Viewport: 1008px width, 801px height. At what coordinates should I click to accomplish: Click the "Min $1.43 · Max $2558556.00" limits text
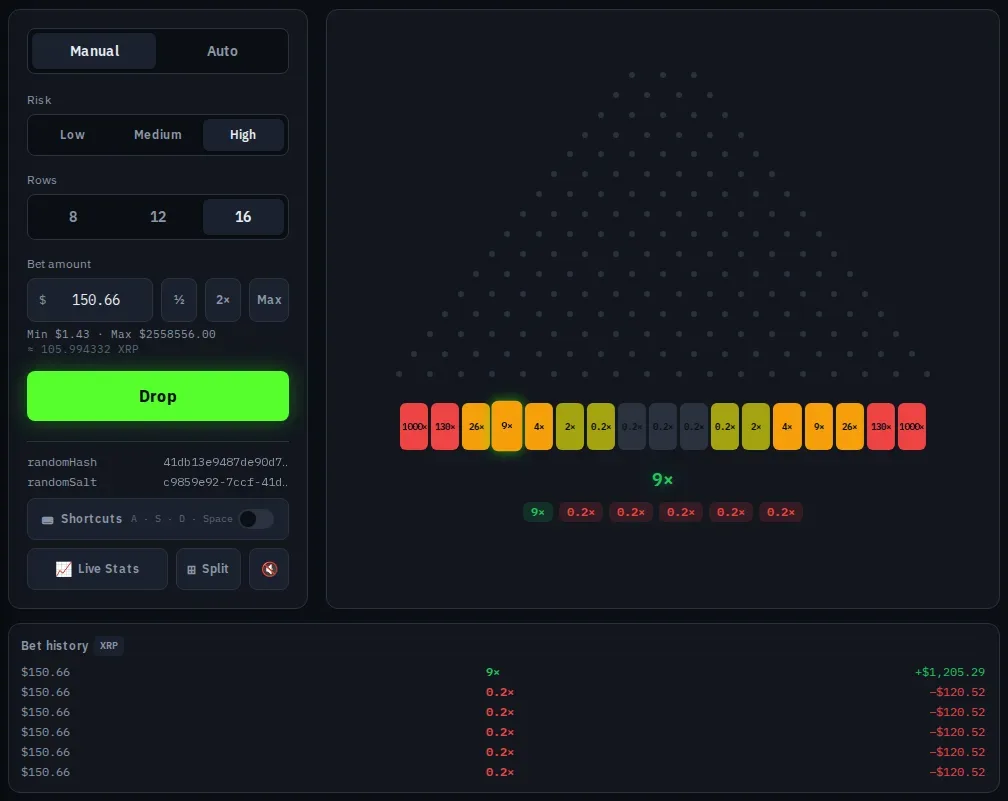point(122,334)
